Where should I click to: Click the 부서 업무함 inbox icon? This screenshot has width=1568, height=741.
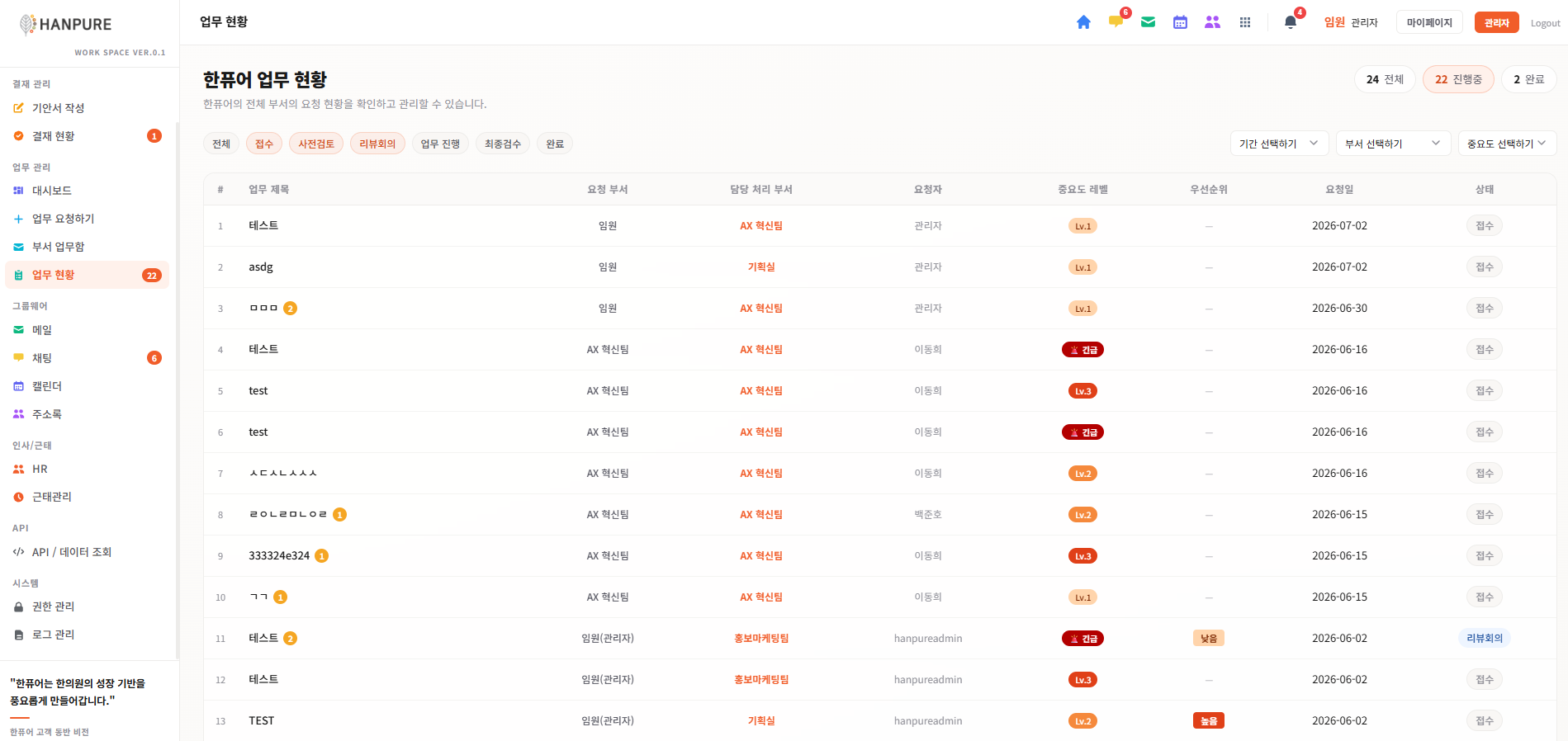[18, 247]
